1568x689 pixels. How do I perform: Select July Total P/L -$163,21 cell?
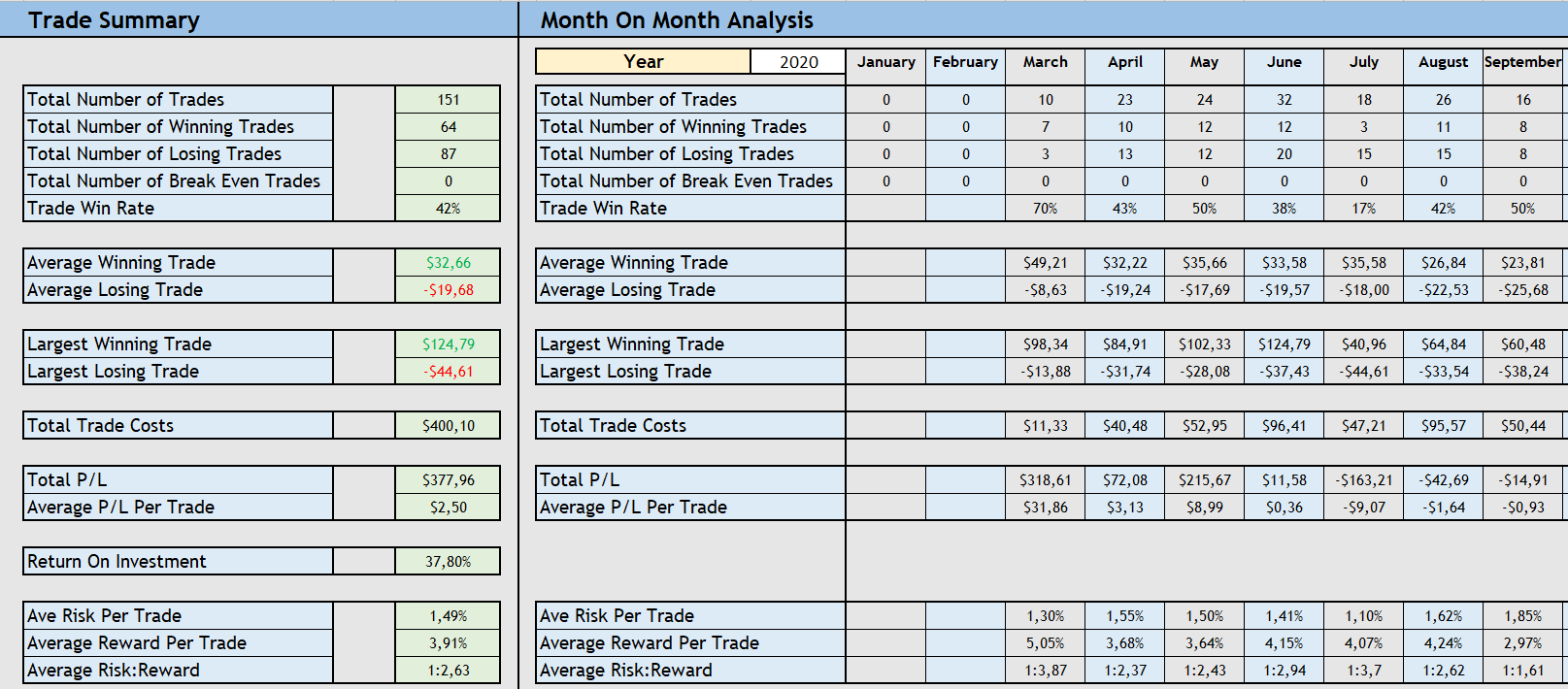[1364, 479]
